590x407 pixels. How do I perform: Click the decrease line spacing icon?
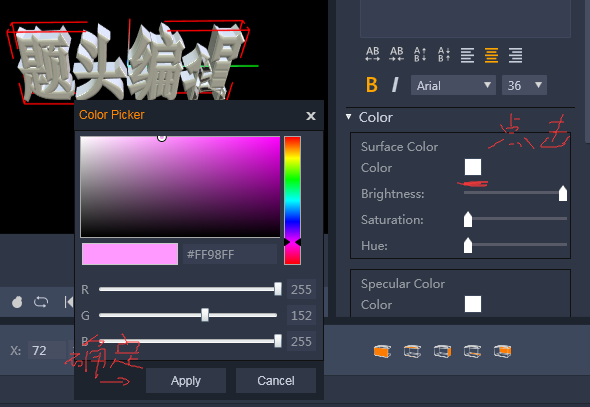pos(444,55)
